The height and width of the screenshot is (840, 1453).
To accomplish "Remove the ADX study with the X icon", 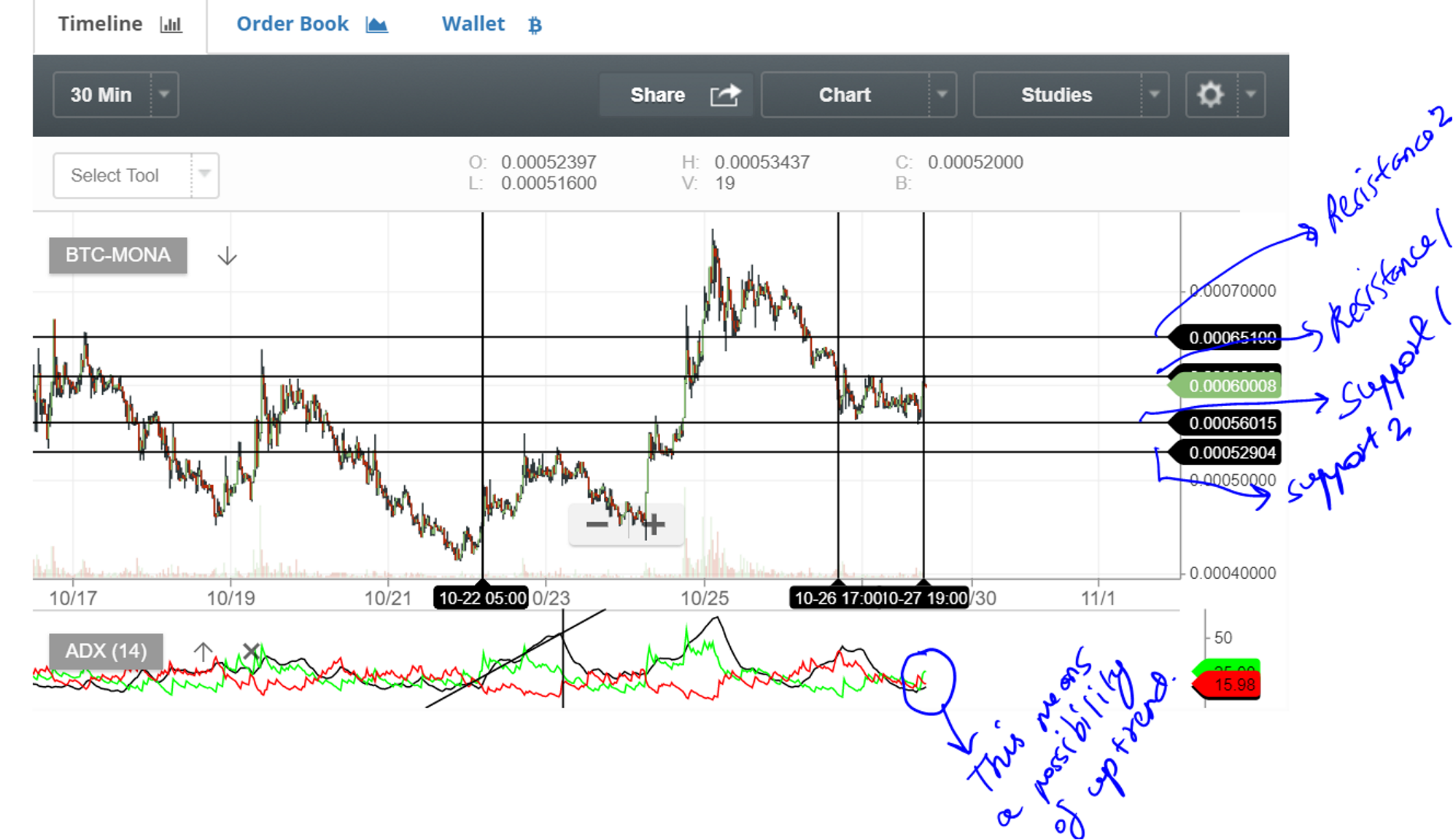I will (251, 650).
